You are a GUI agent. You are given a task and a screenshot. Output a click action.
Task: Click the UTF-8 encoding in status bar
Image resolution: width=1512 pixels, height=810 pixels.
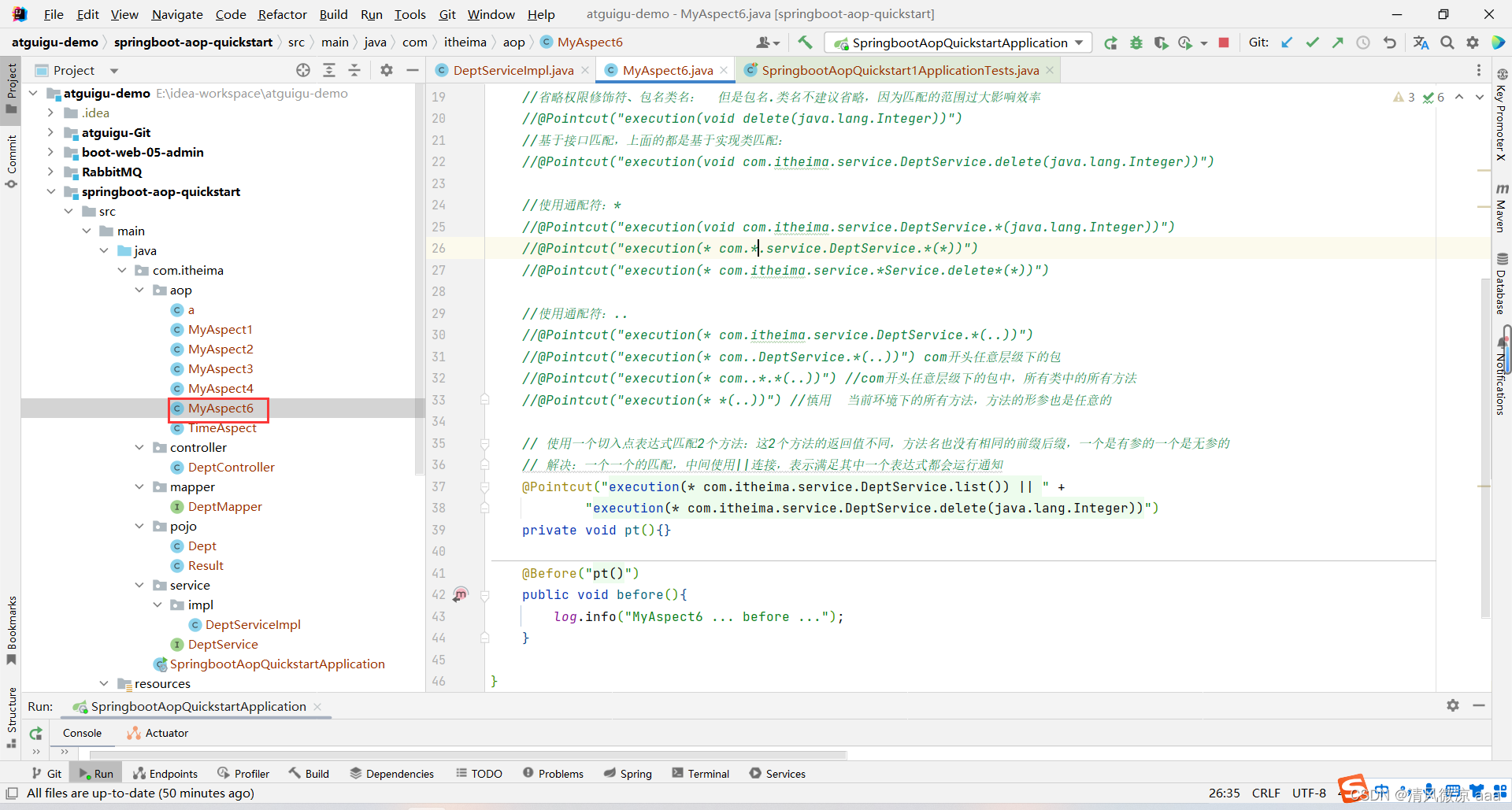(1309, 793)
